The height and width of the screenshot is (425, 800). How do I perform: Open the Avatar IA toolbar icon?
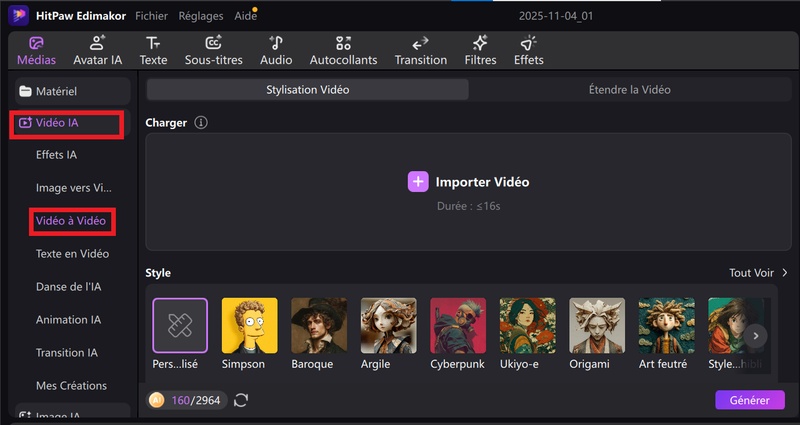tap(97, 43)
